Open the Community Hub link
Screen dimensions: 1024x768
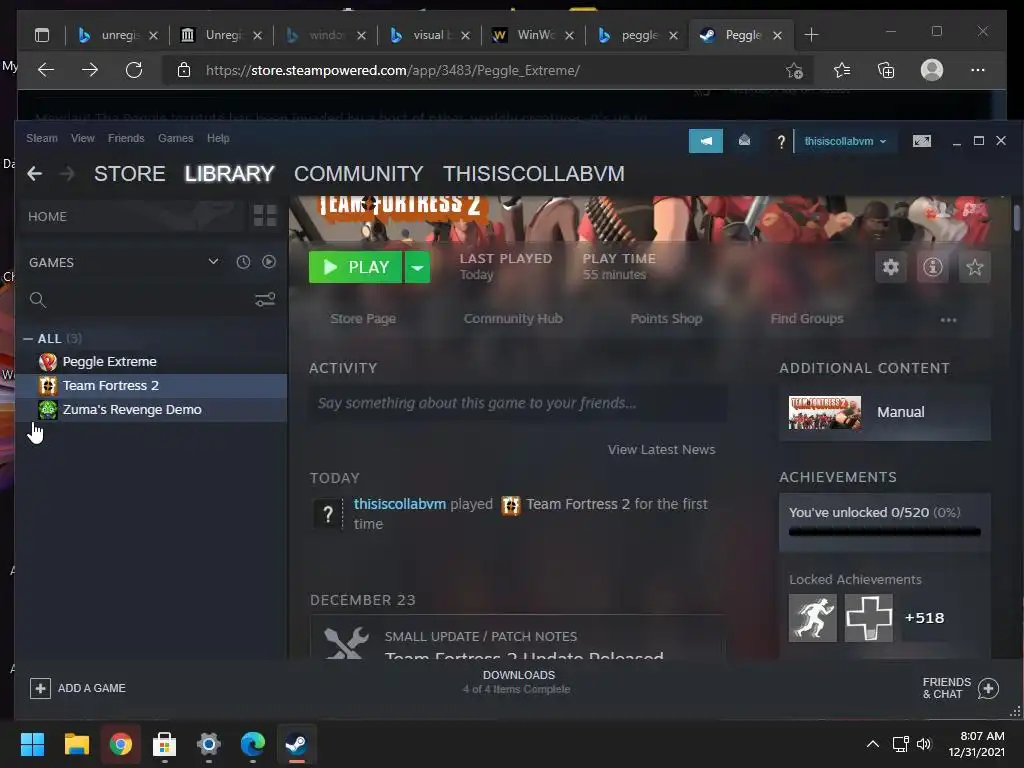tap(513, 319)
